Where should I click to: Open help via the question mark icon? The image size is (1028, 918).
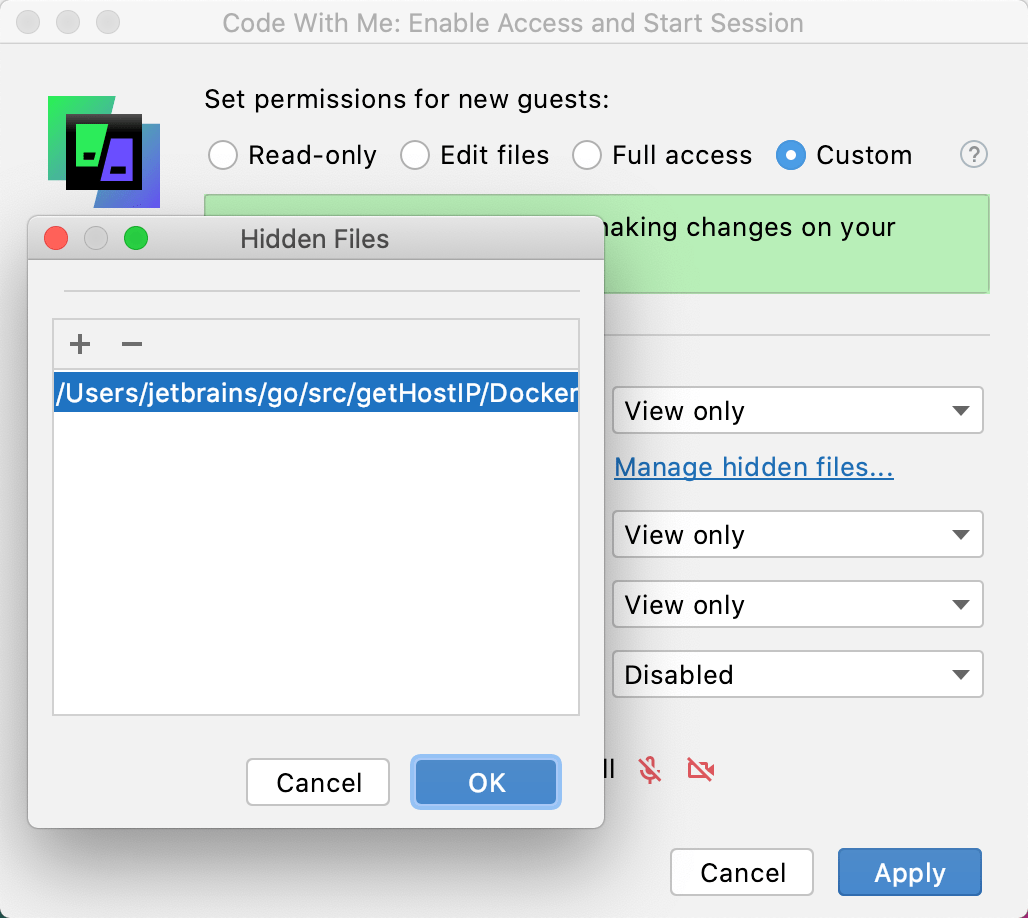(973, 155)
